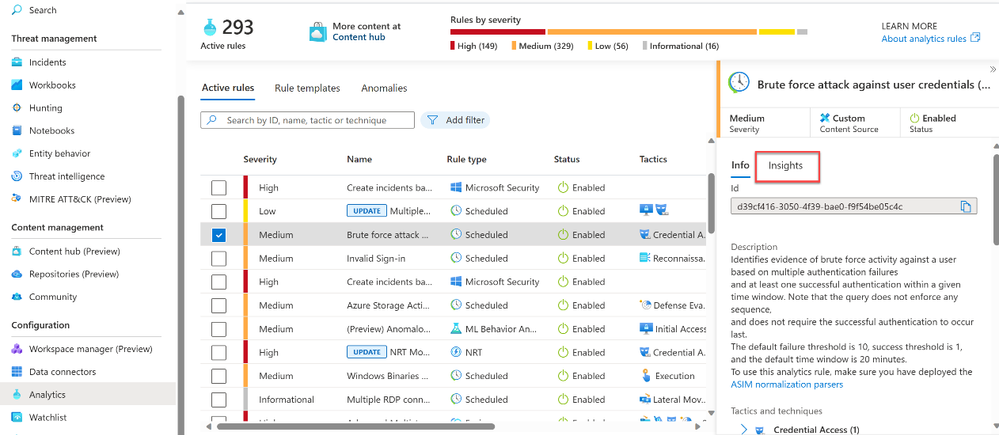Select the Invalid Sign-in rule name

(x=376, y=259)
